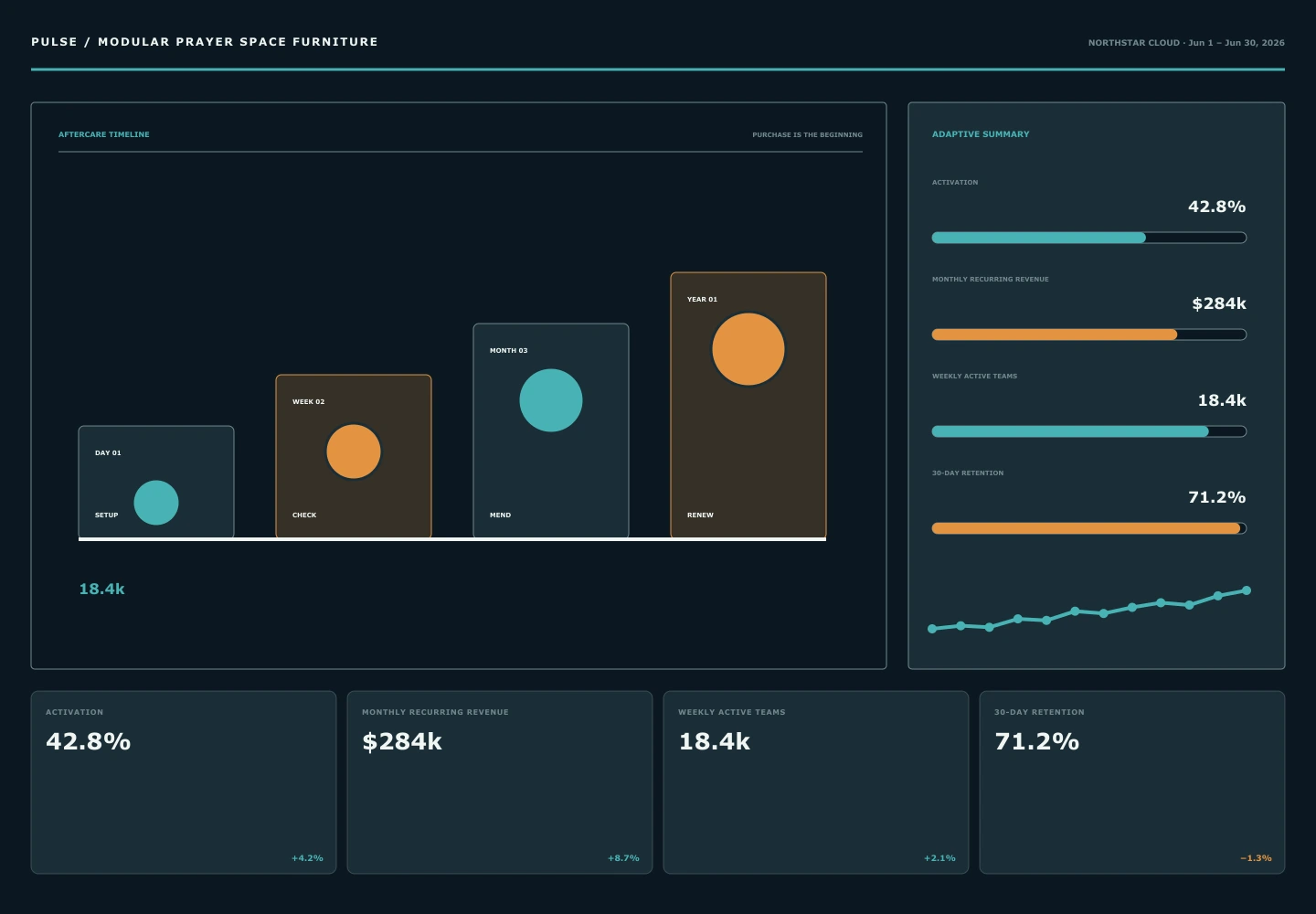
Task: Select the Activation progress bar
Action: point(1089,238)
